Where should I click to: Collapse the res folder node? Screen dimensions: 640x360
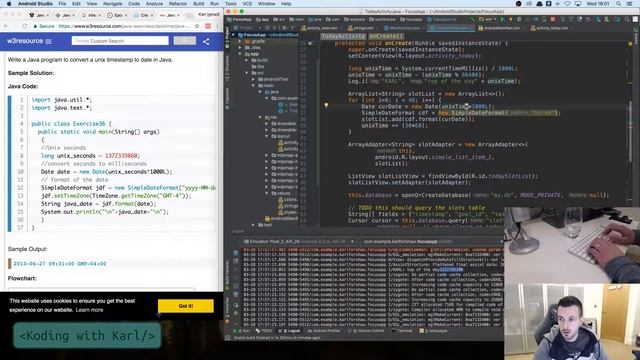[260, 117]
